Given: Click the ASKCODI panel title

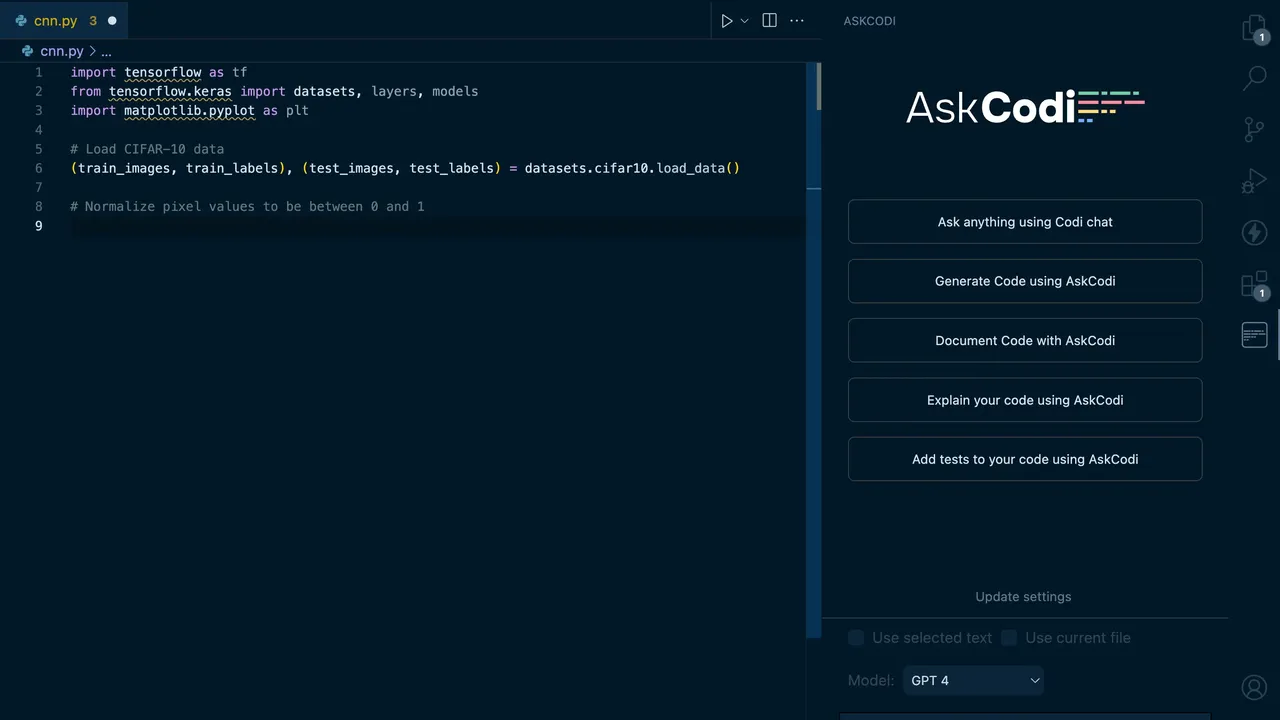Looking at the screenshot, I should 869,21.
